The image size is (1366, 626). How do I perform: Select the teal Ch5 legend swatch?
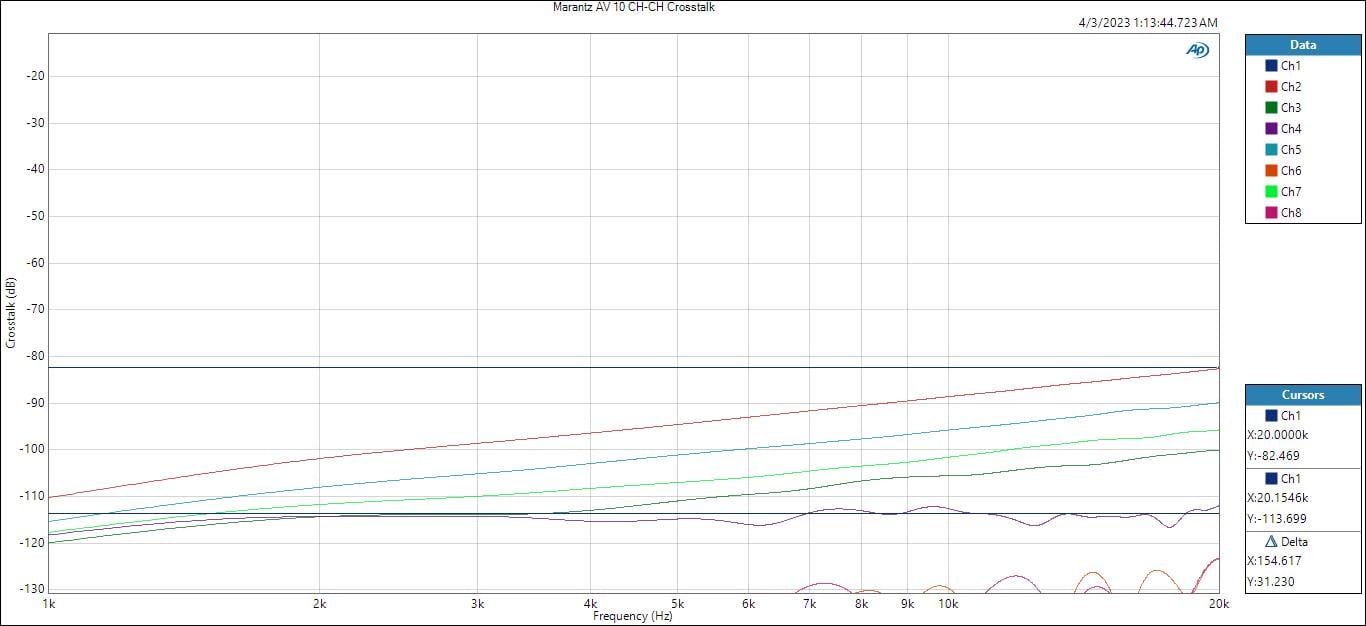click(x=1271, y=150)
